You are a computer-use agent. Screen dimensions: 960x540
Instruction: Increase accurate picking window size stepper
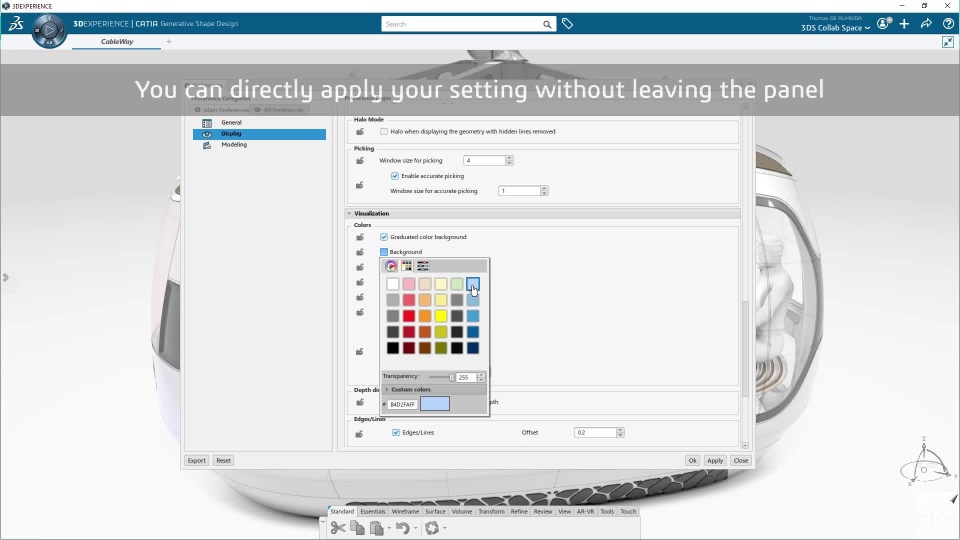tap(544, 189)
